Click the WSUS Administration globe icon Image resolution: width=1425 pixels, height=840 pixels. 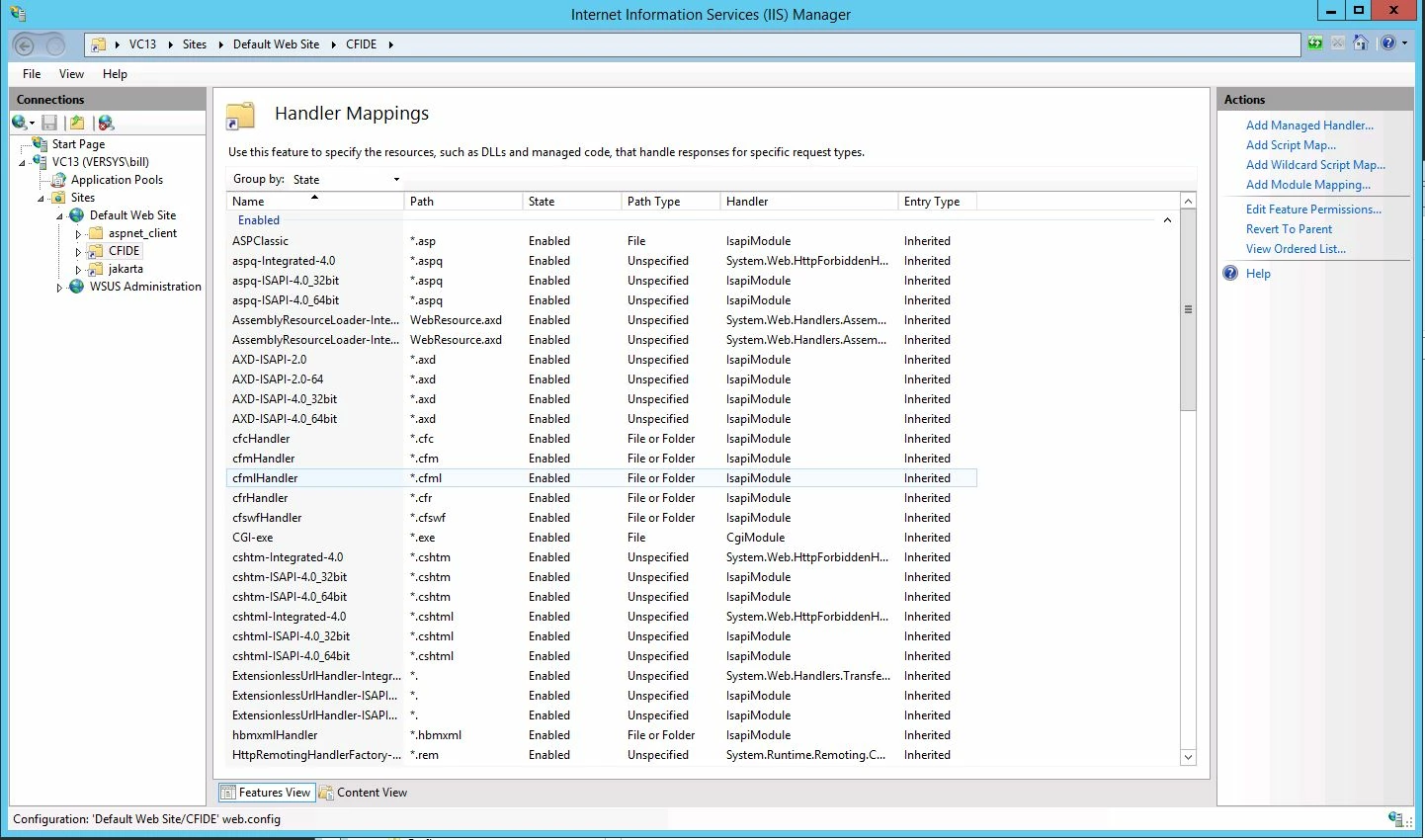click(x=77, y=286)
